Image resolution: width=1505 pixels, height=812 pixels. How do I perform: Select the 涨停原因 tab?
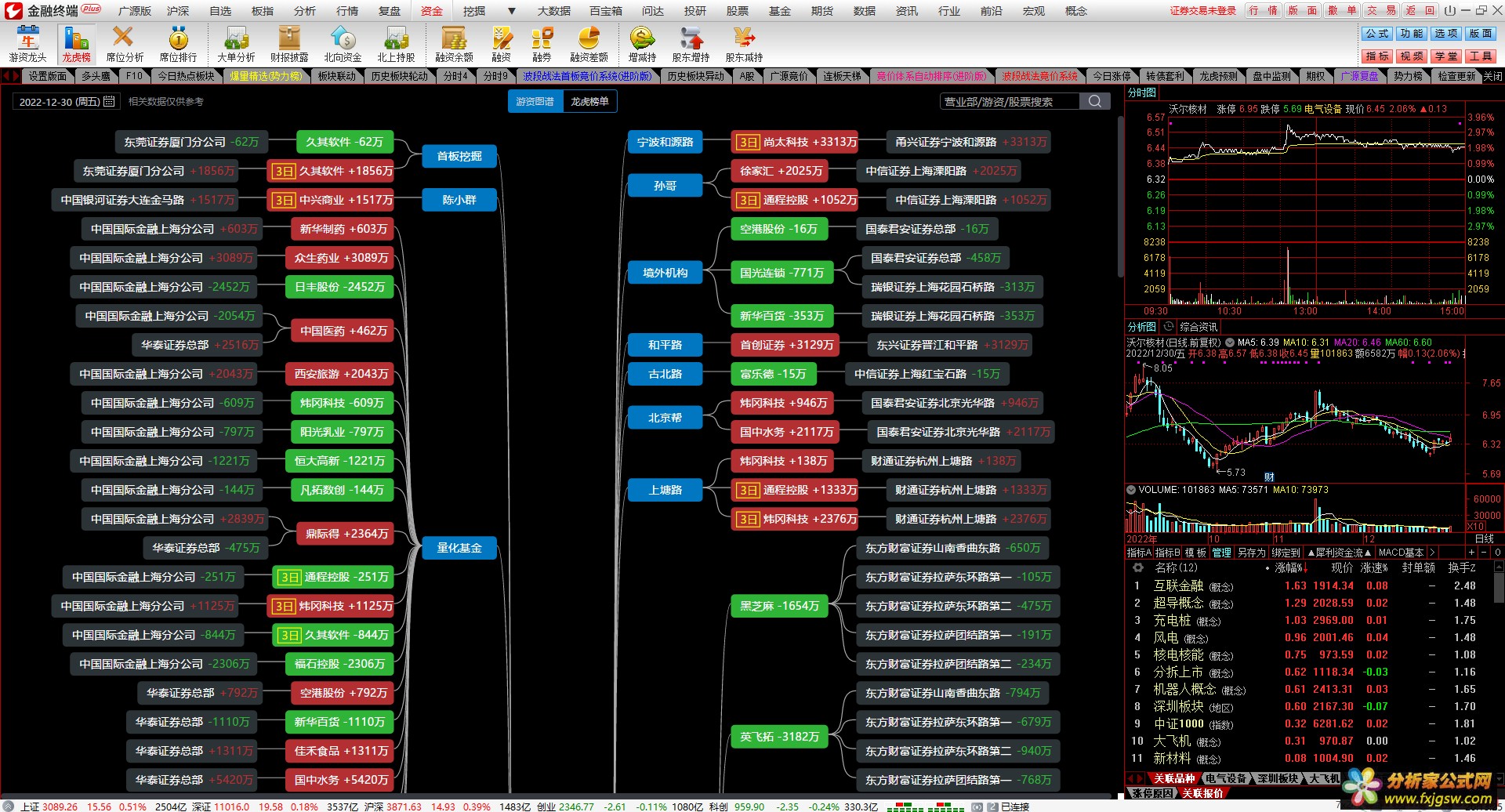1153,793
